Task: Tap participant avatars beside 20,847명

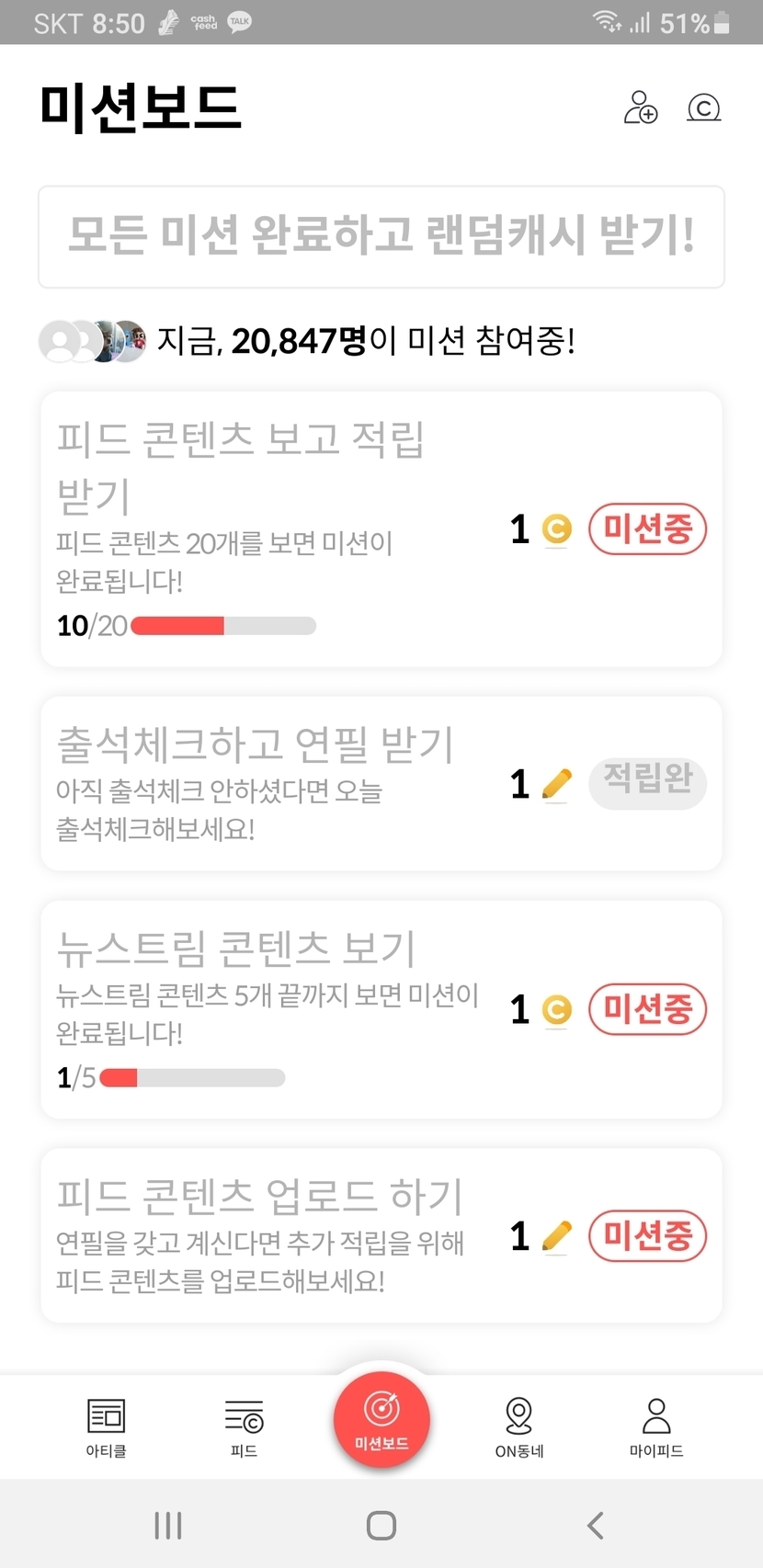Action: pyautogui.click(x=92, y=341)
